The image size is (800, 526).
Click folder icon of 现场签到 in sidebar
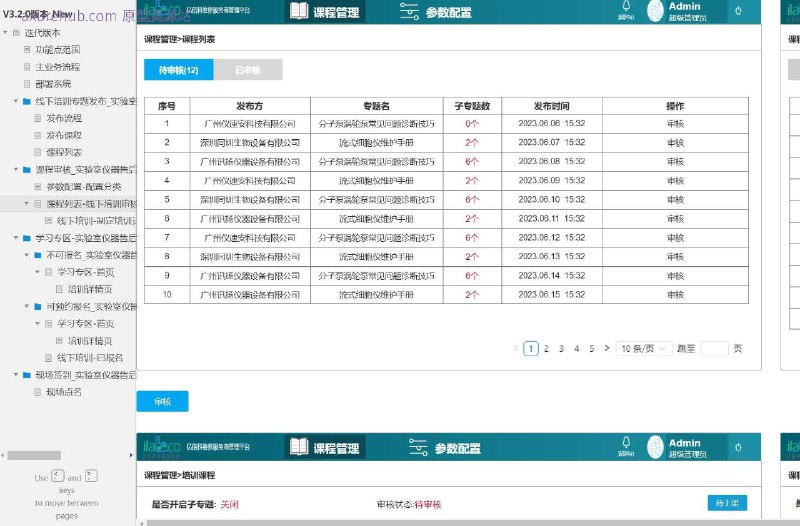tap(27, 375)
